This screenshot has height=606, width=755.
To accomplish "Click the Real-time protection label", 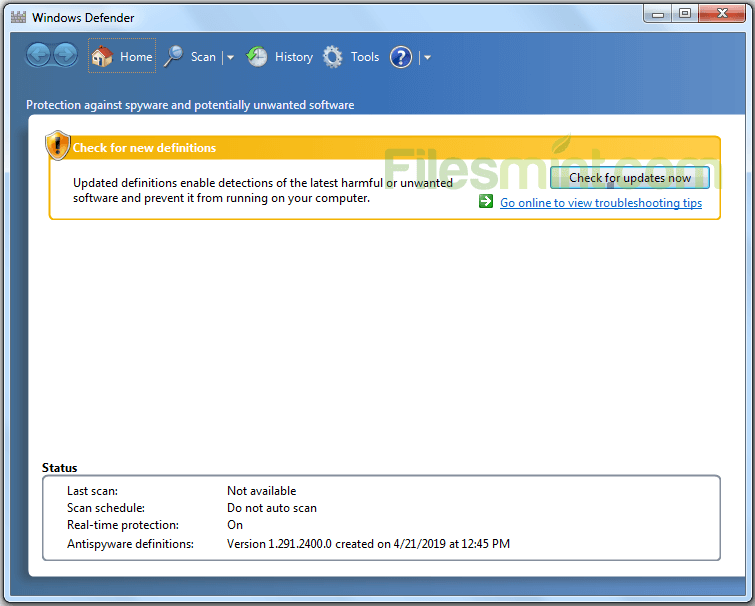I will coord(123,525).
